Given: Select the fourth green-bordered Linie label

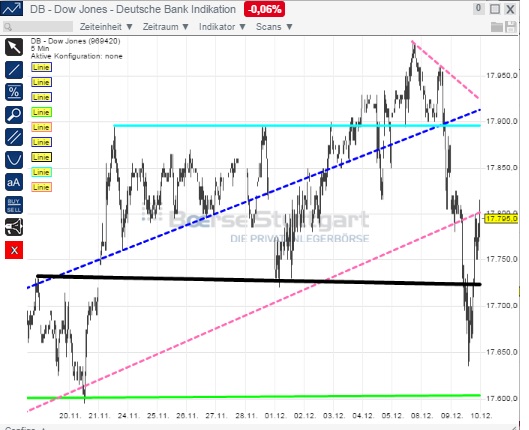Looking at the screenshot, I should click(x=41, y=112).
